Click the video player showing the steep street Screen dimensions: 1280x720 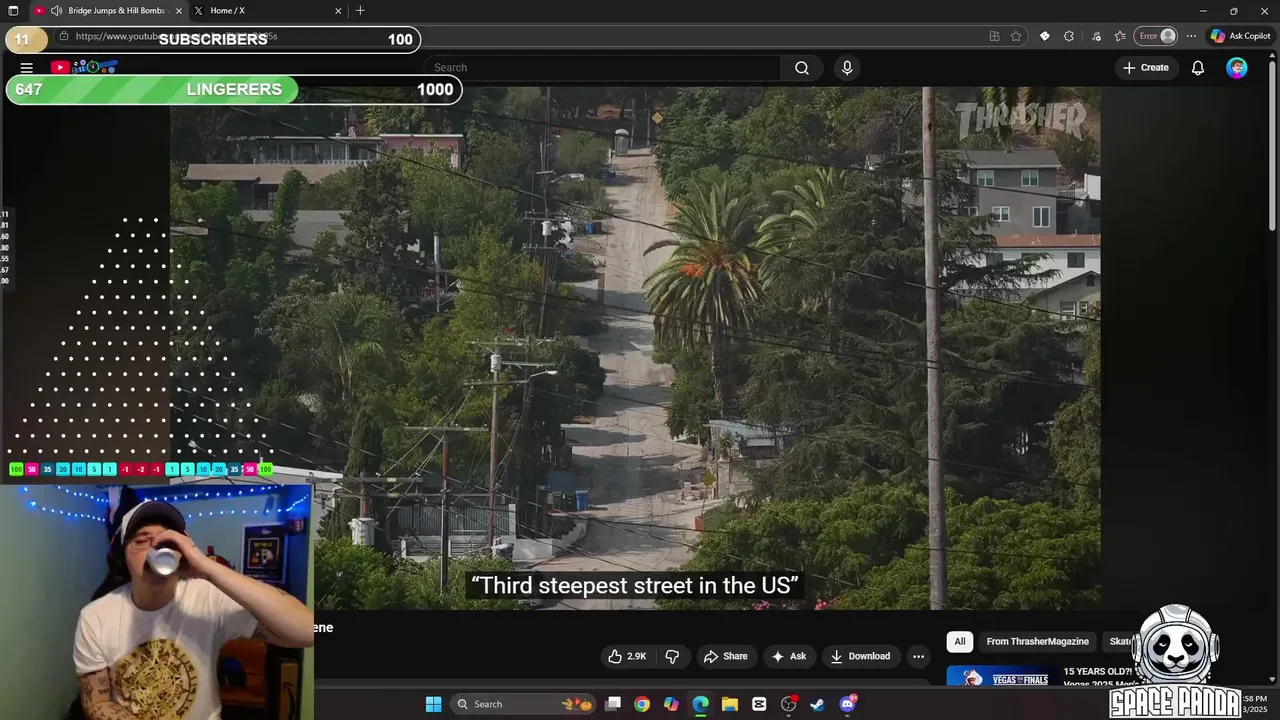(x=635, y=348)
